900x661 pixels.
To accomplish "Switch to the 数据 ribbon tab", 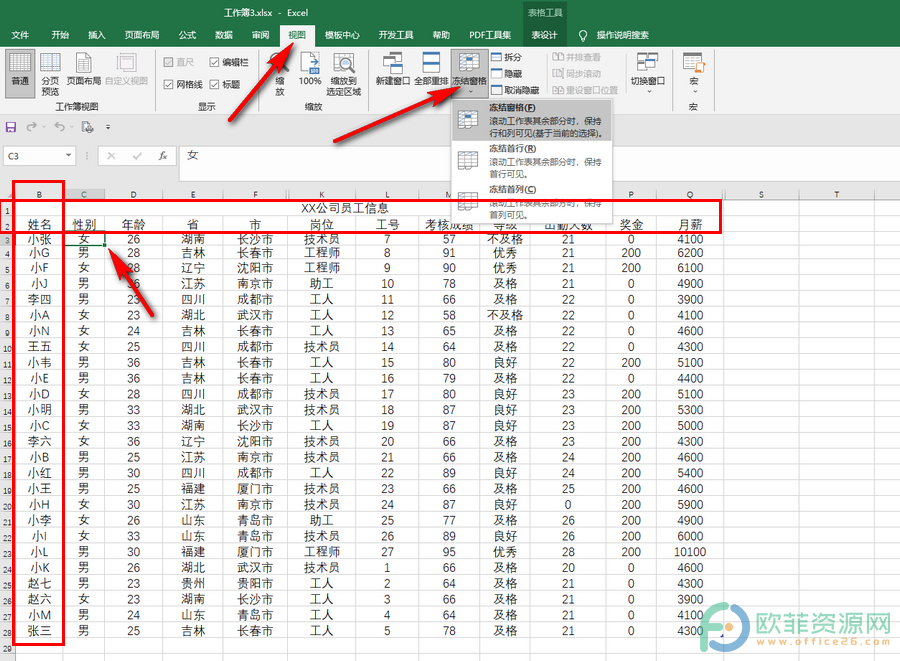I will pos(224,35).
